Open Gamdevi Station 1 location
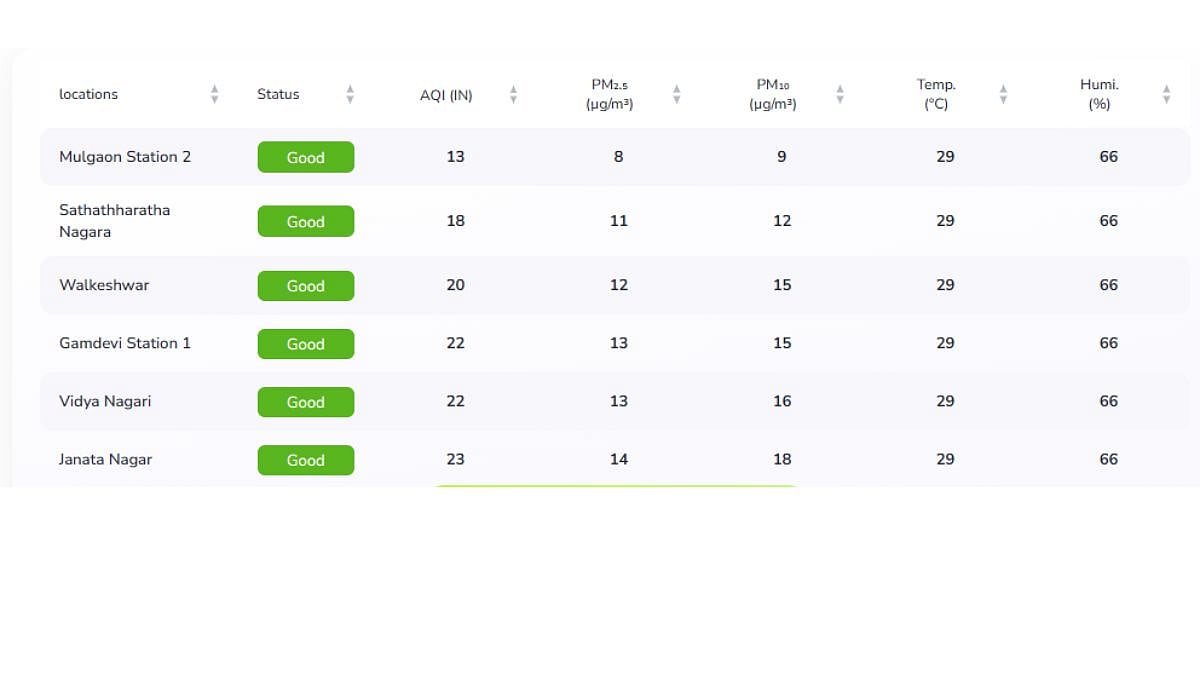 125,343
